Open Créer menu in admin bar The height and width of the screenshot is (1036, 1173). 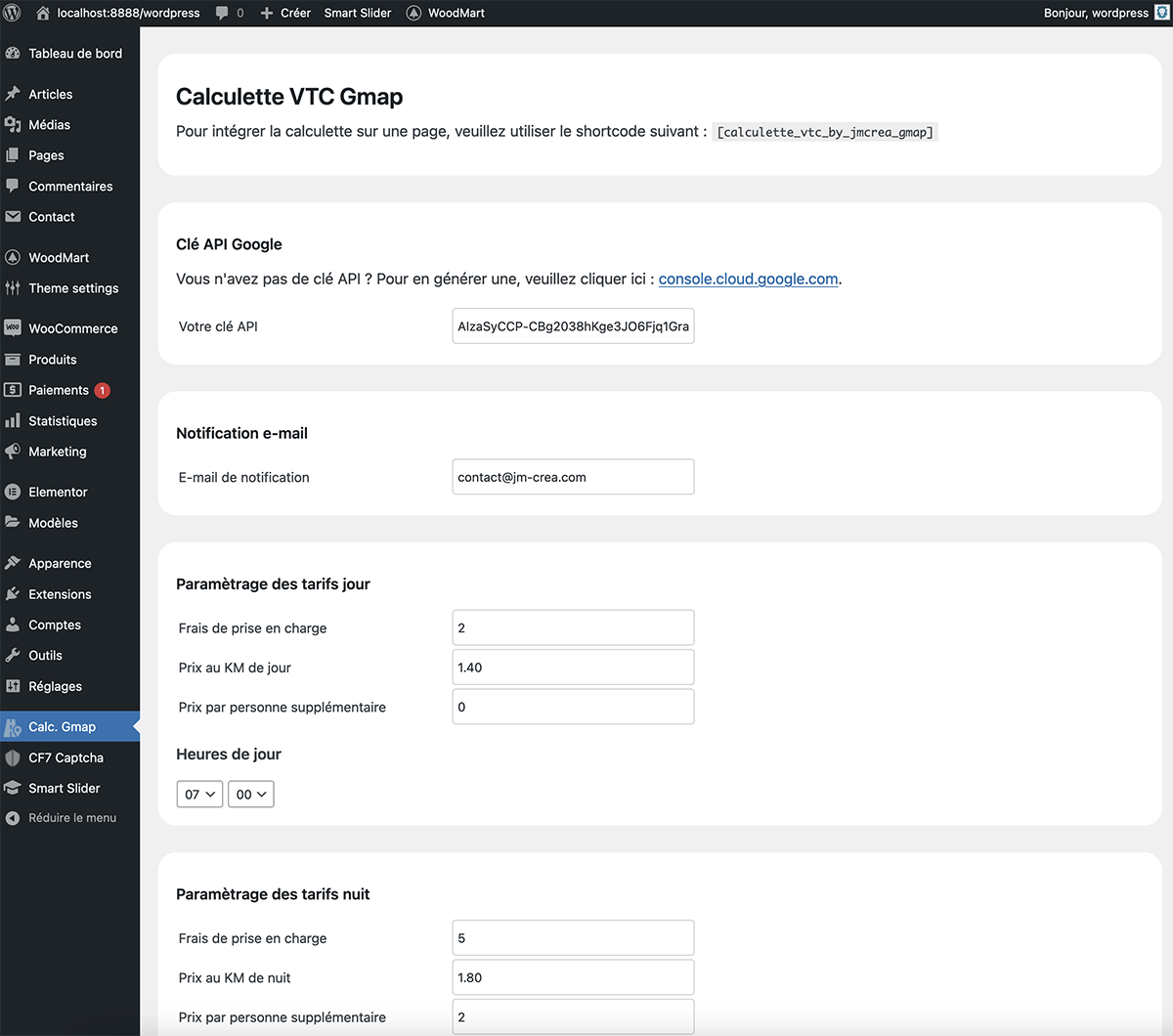coord(295,13)
